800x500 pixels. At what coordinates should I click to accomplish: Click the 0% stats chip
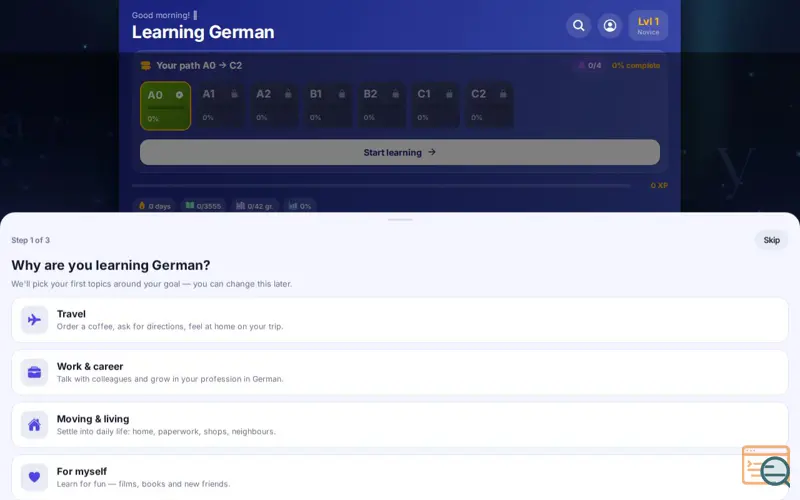(x=300, y=206)
